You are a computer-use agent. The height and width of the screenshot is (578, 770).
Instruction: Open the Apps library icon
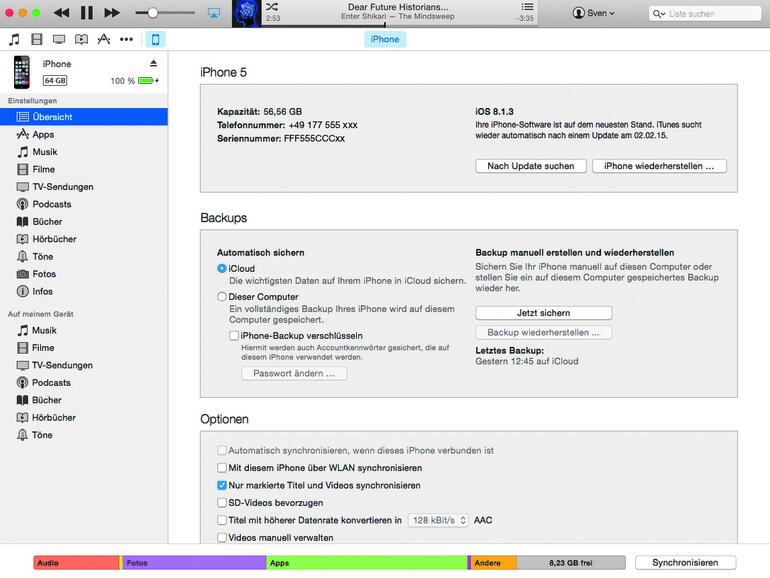[104, 39]
